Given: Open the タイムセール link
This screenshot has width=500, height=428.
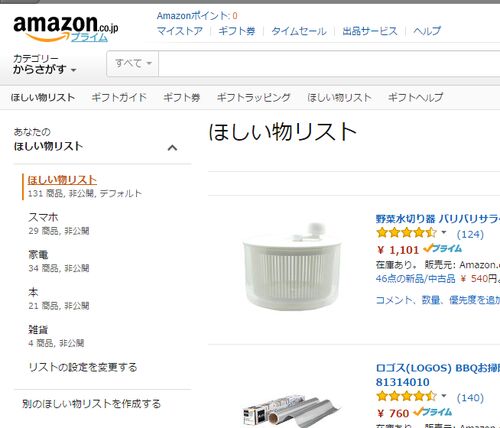Looking at the screenshot, I should (x=299, y=31).
